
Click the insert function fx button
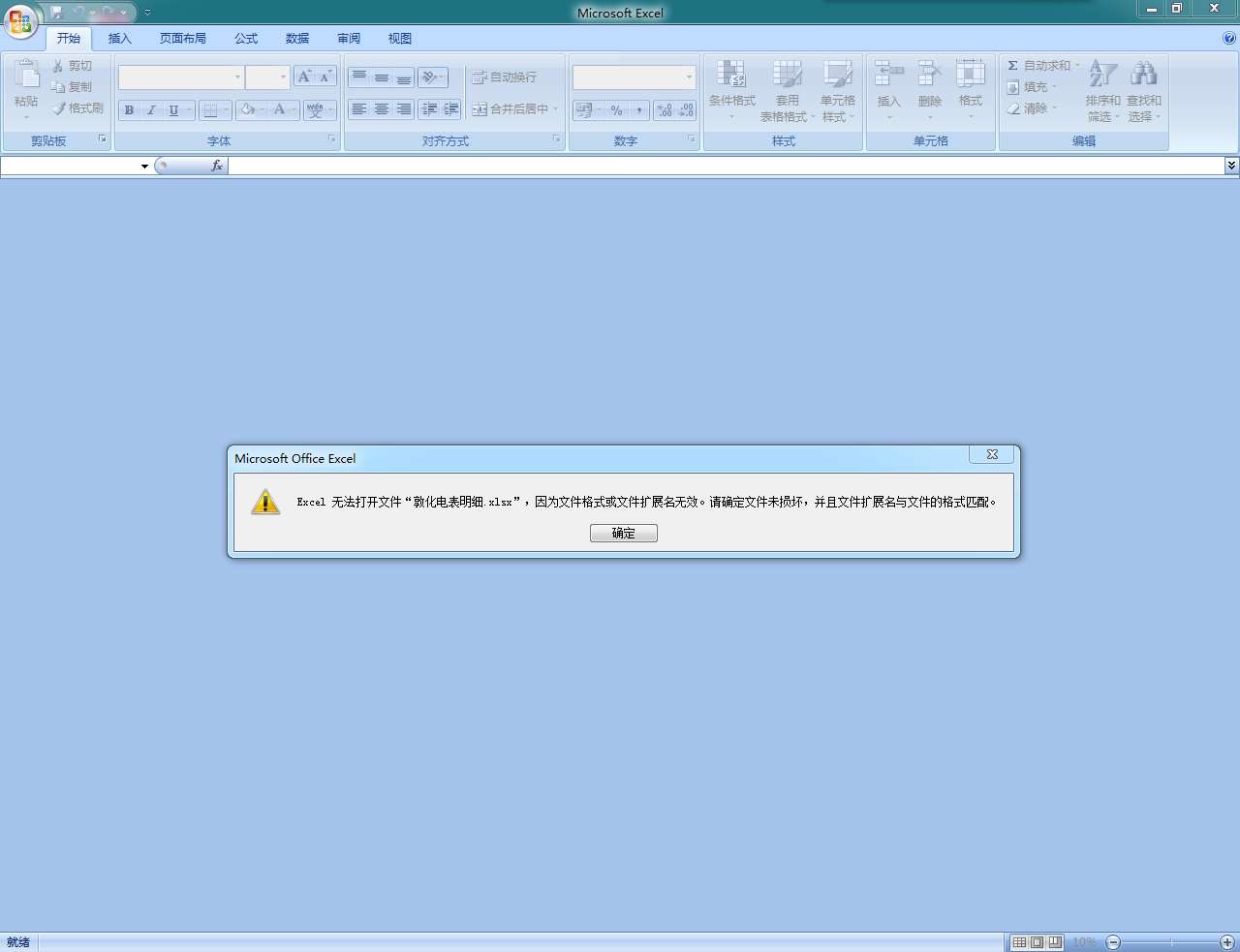click(x=217, y=166)
